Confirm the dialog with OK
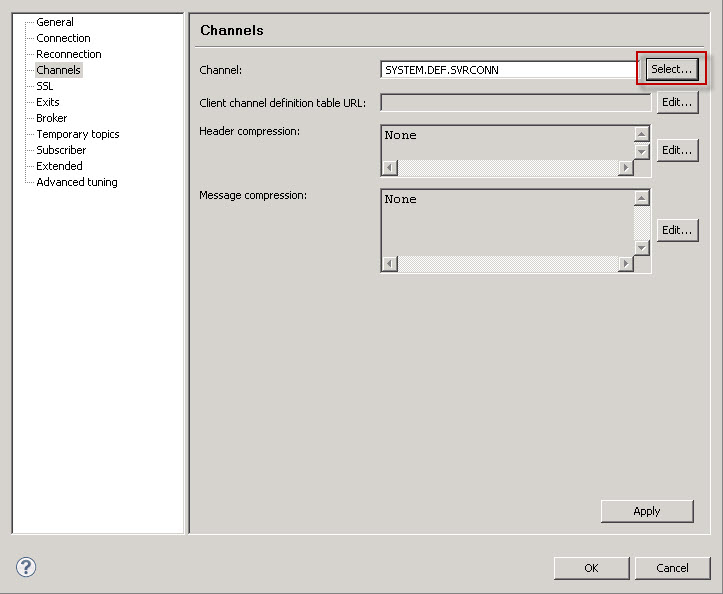The image size is (723, 594). click(591, 568)
